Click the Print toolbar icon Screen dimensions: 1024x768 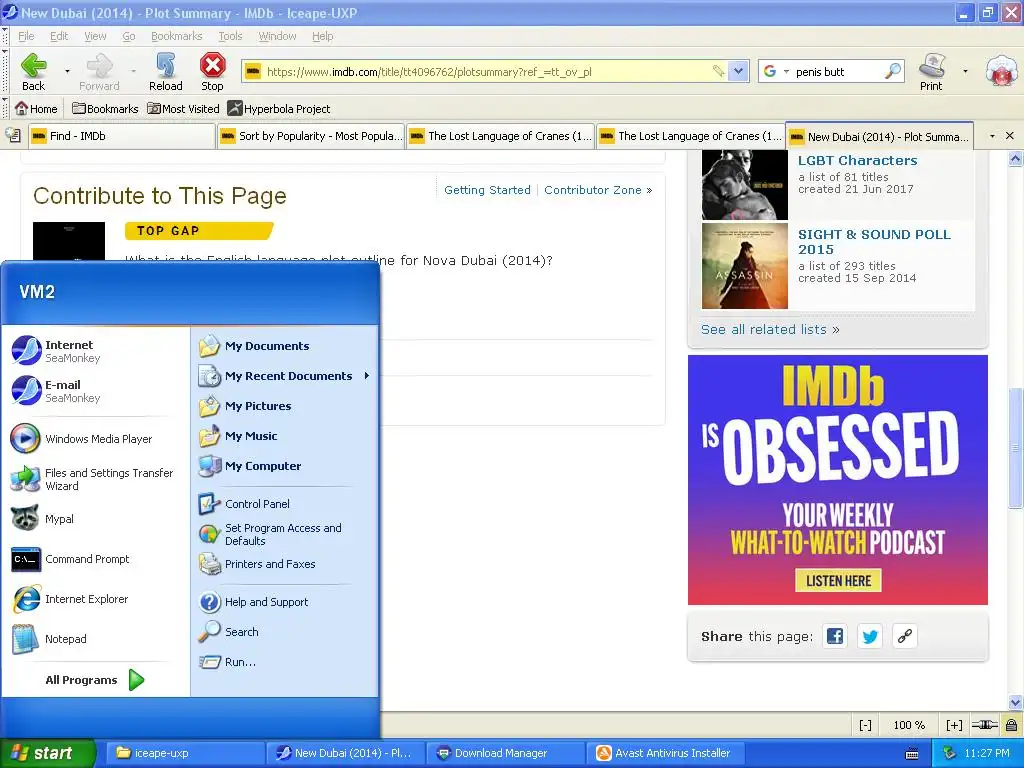coord(931,72)
